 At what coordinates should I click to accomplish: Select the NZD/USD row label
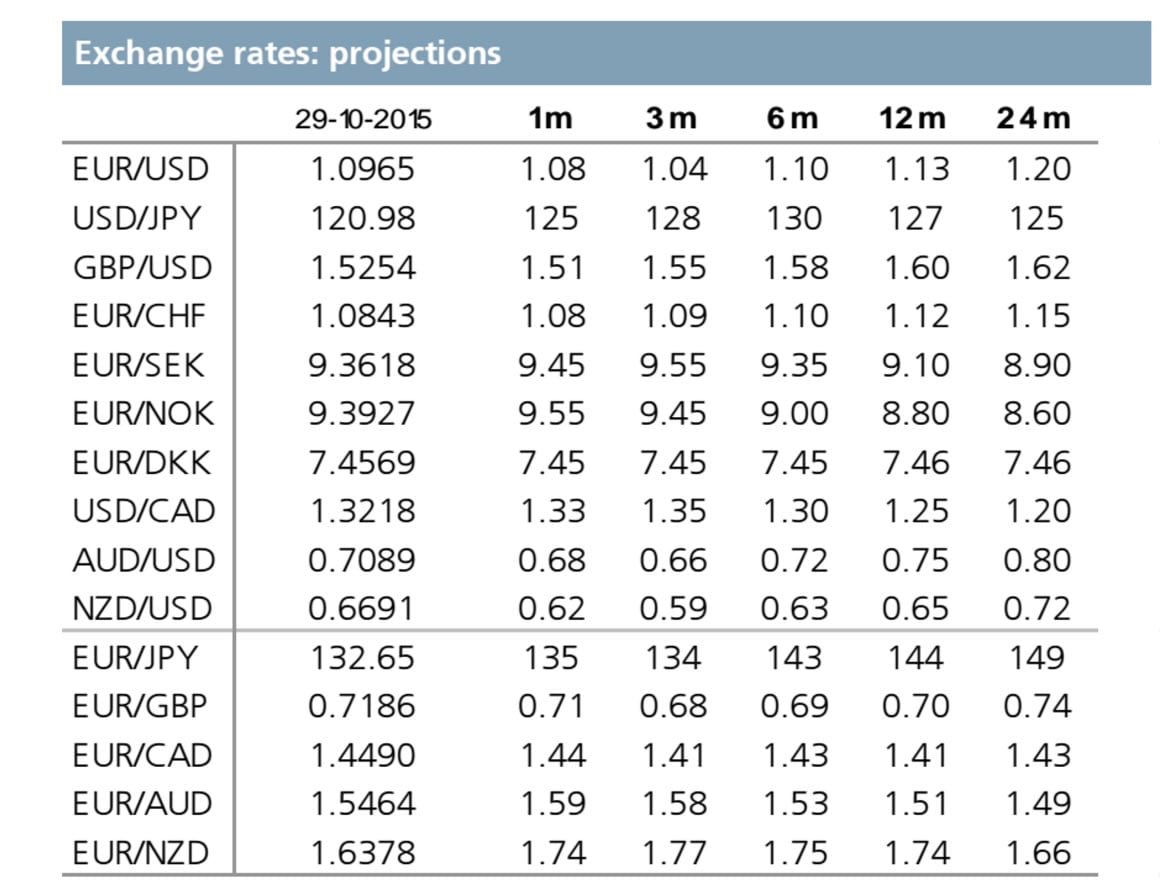tap(142, 609)
